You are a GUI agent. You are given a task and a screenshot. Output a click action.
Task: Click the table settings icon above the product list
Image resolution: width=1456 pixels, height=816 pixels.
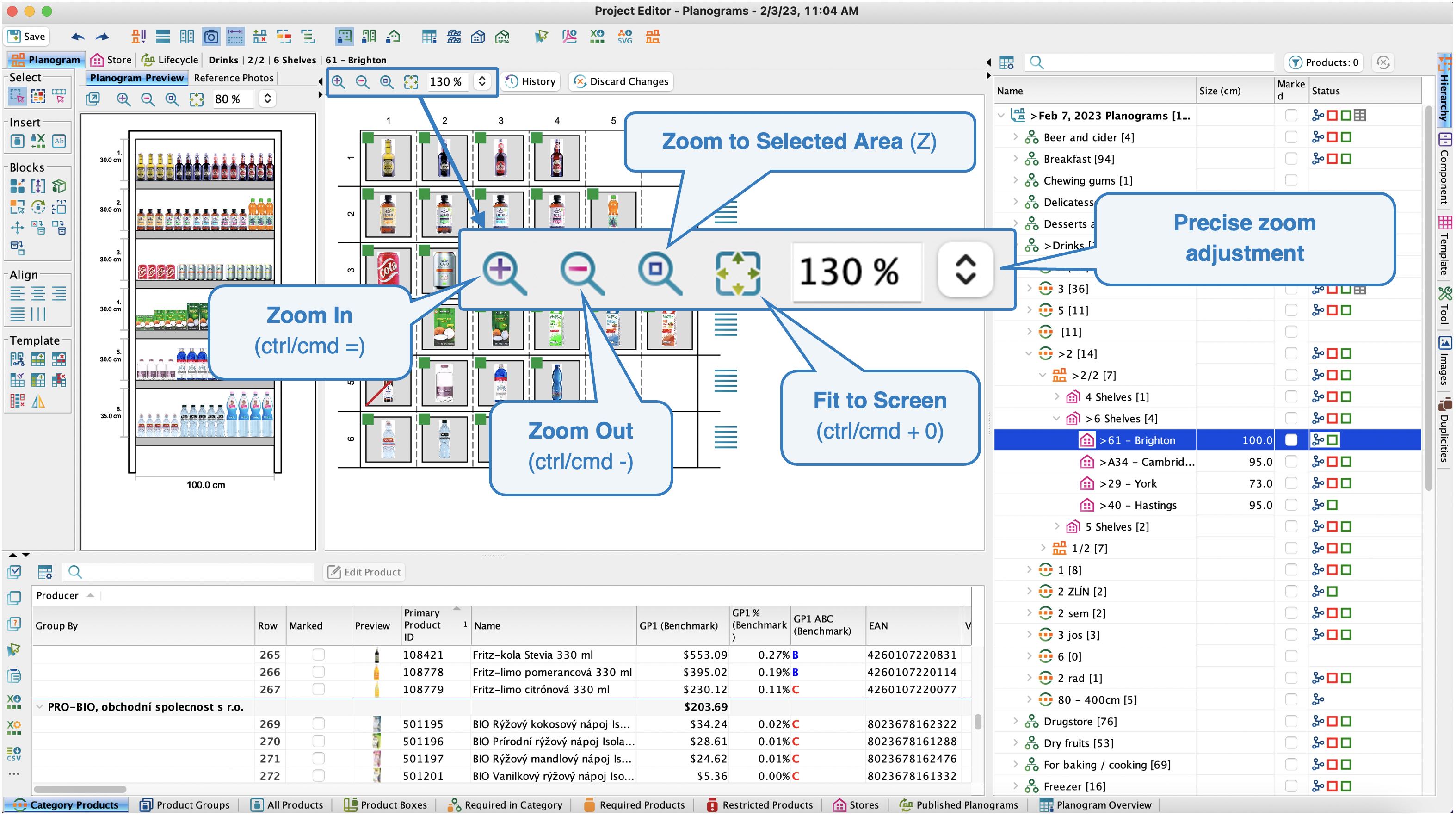[45, 572]
